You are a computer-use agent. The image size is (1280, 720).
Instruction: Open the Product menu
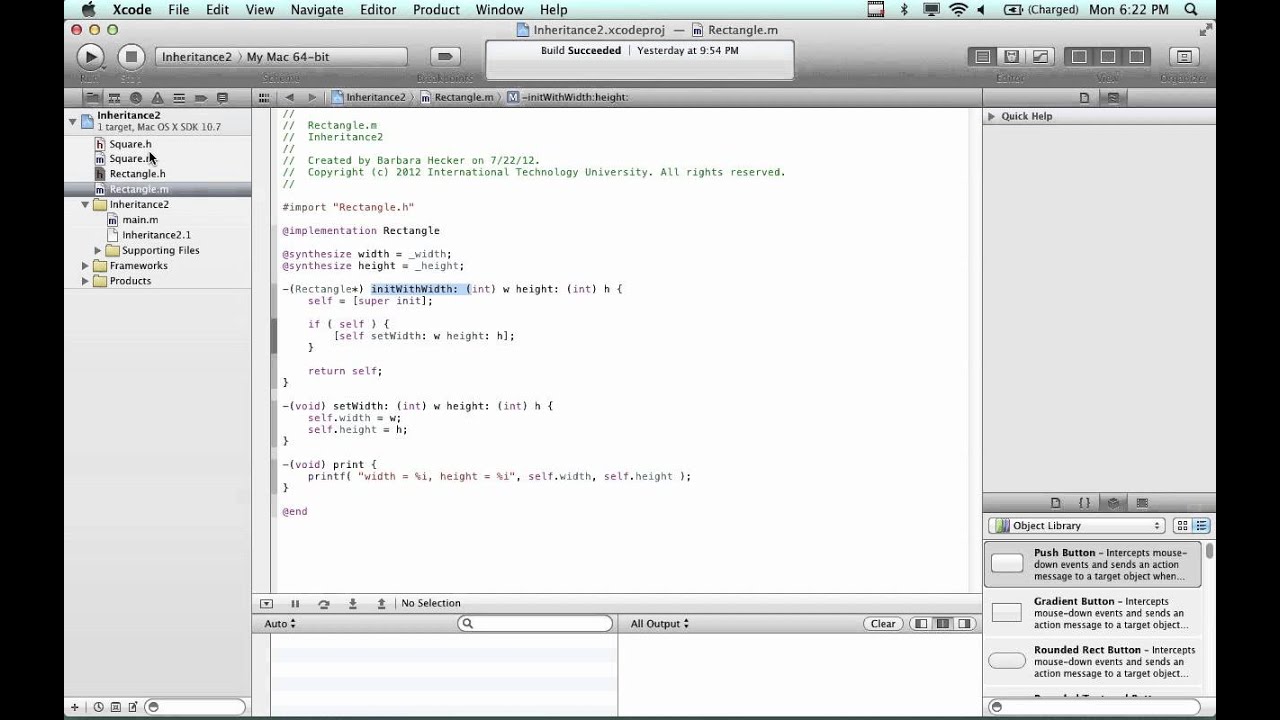tap(436, 10)
